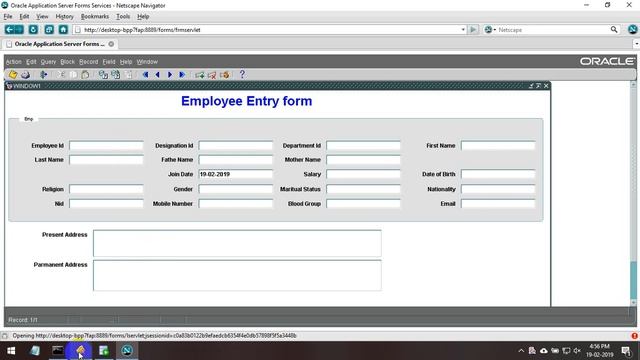Click the Nationality input field
This screenshot has height=360, width=640.
coord(498,189)
